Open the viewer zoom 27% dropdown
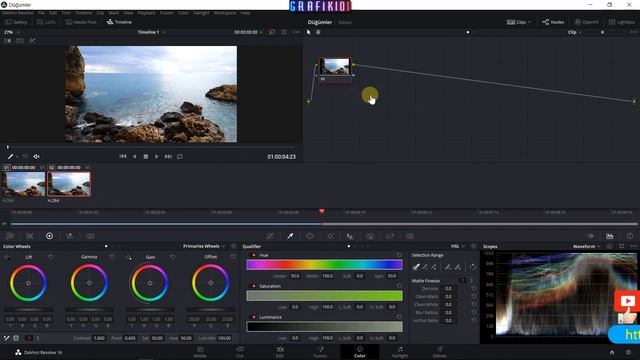 coord(11,32)
